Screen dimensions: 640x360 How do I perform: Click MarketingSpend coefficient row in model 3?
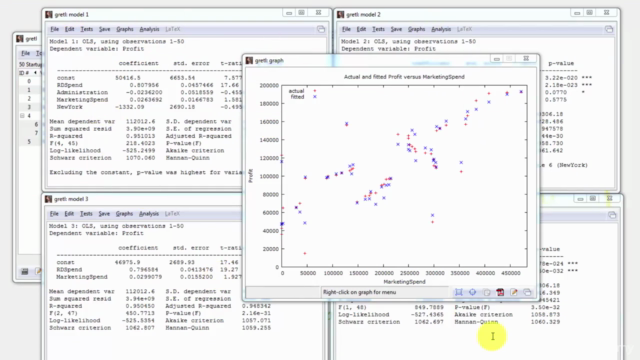coord(148,277)
